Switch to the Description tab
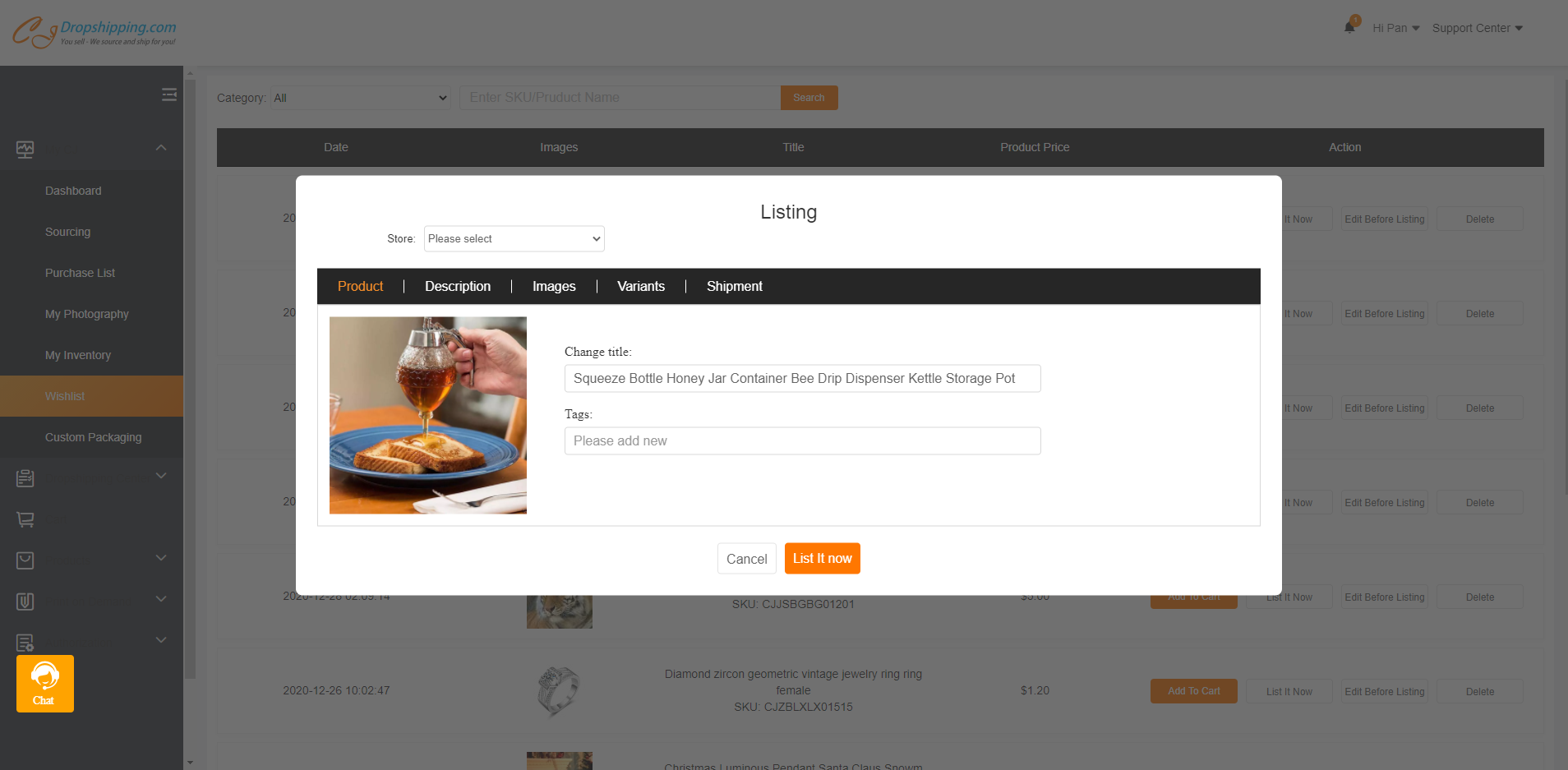Viewport: 1568px width, 770px height. tap(458, 286)
